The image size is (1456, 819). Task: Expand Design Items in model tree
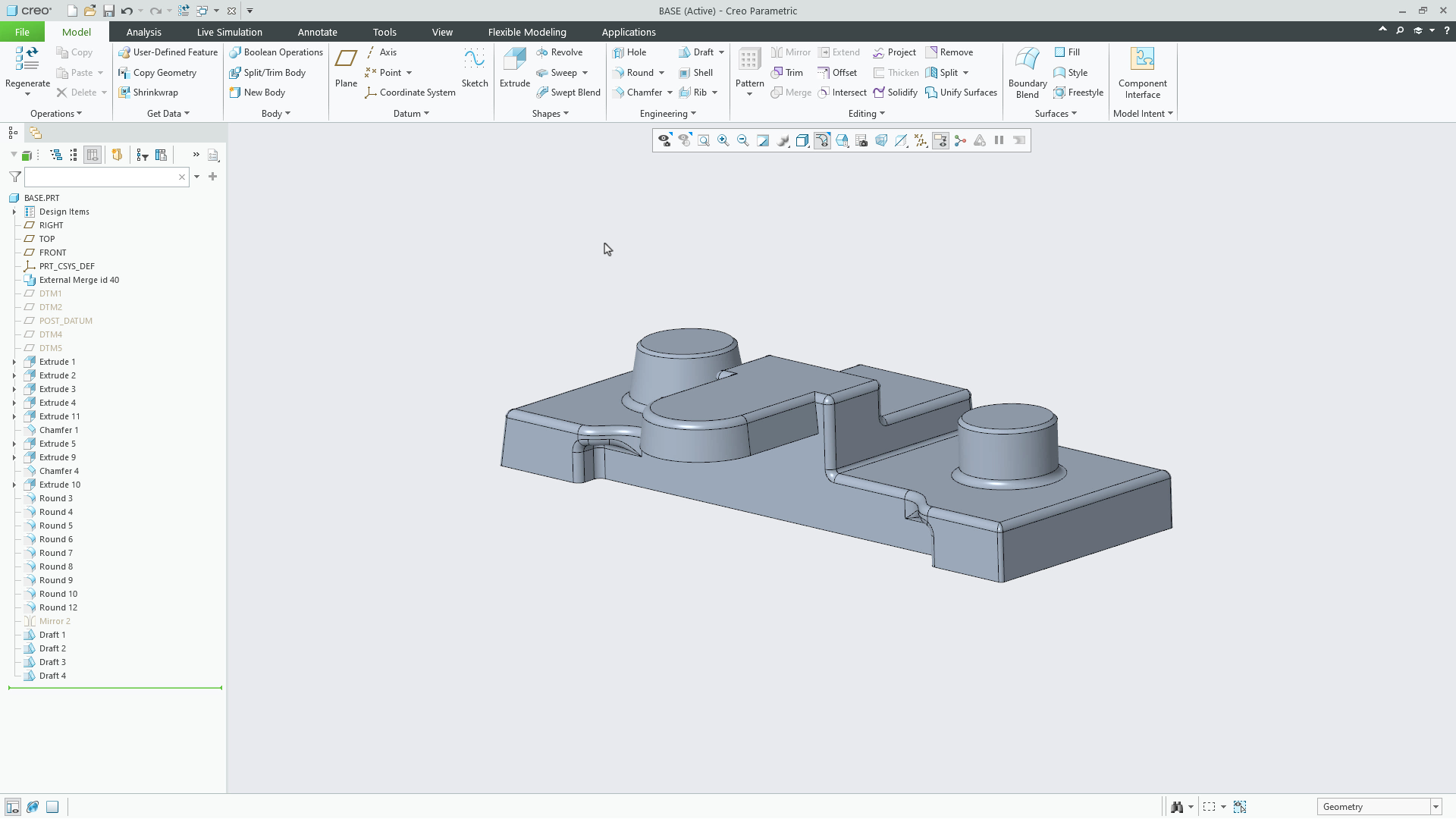point(14,212)
